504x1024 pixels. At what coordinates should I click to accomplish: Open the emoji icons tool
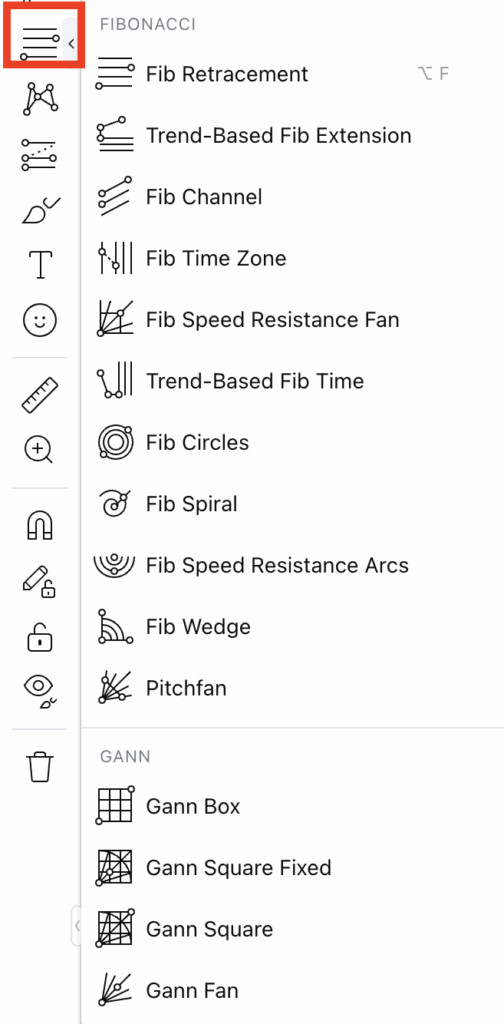(40, 320)
